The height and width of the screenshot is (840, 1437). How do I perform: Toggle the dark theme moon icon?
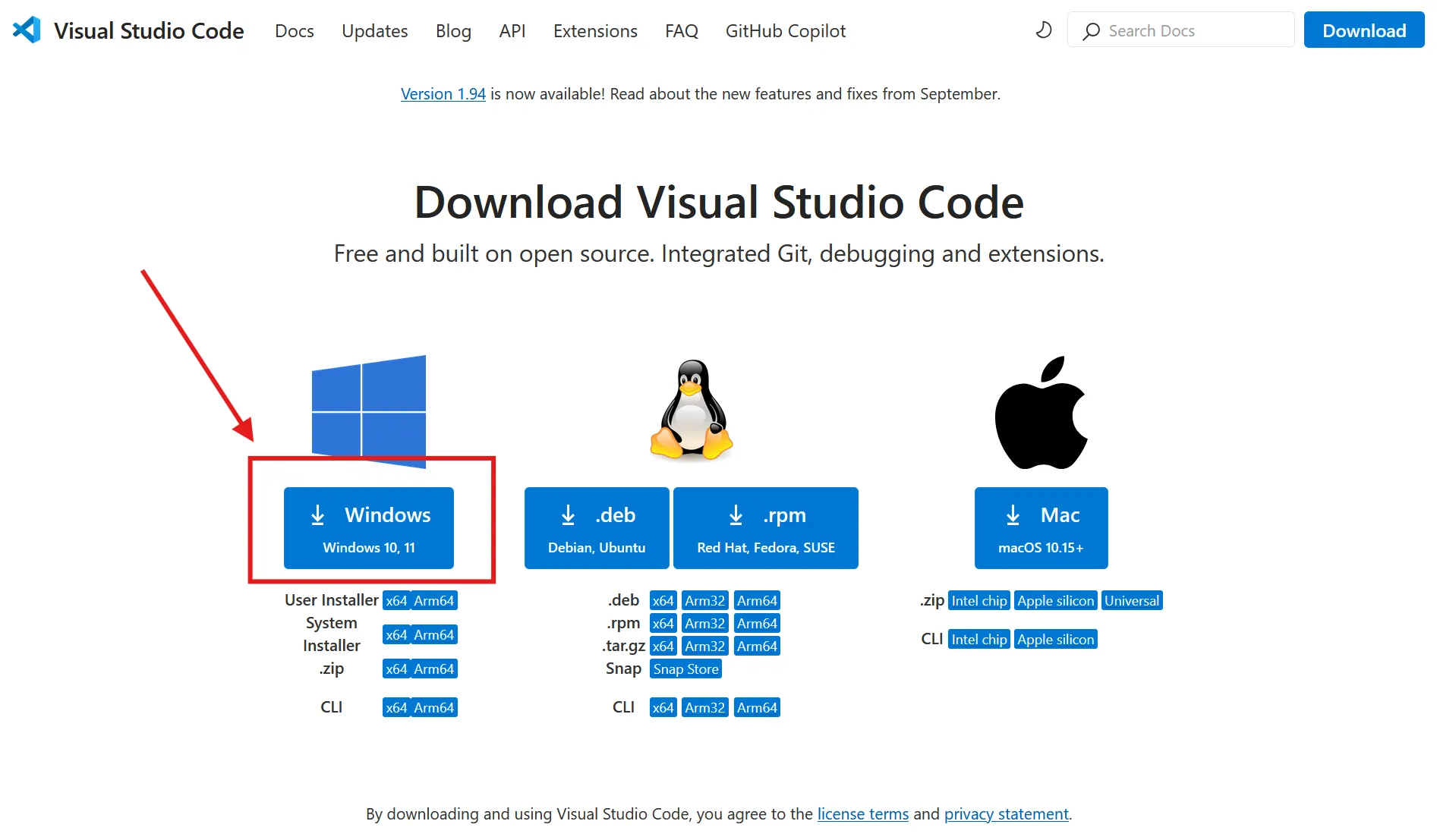click(x=1044, y=30)
